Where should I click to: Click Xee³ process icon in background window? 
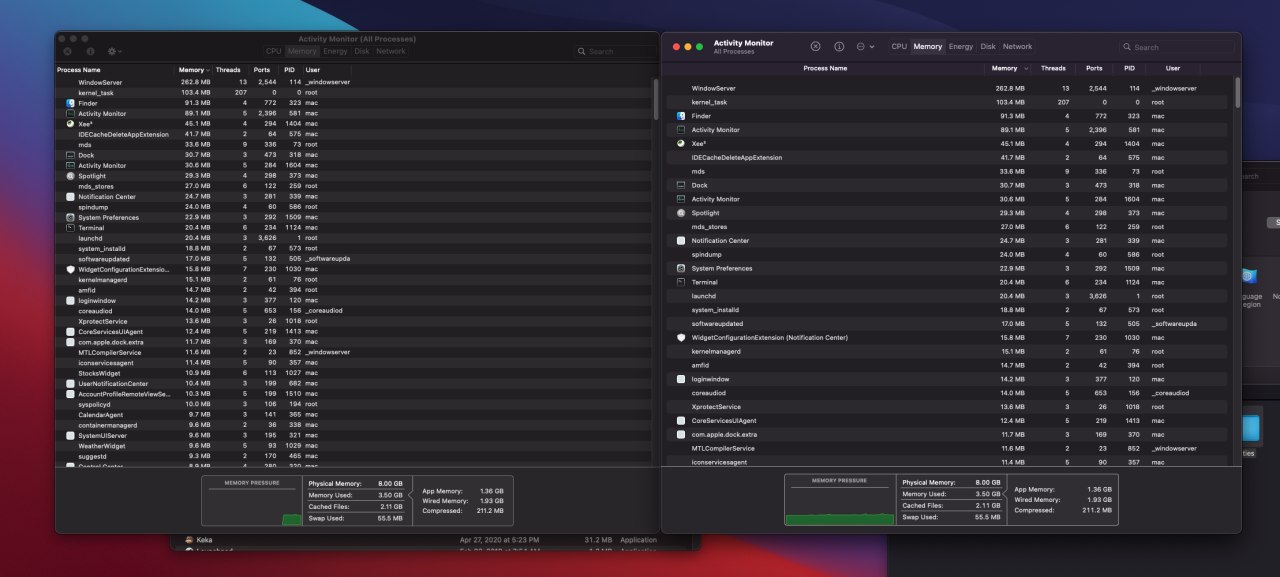click(x=70, y=124)
